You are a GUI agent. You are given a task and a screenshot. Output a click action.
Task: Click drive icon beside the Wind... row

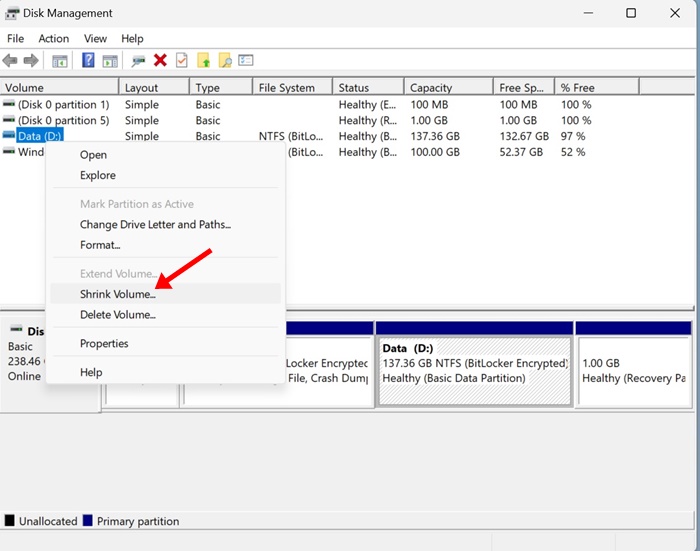click(8, 151)
